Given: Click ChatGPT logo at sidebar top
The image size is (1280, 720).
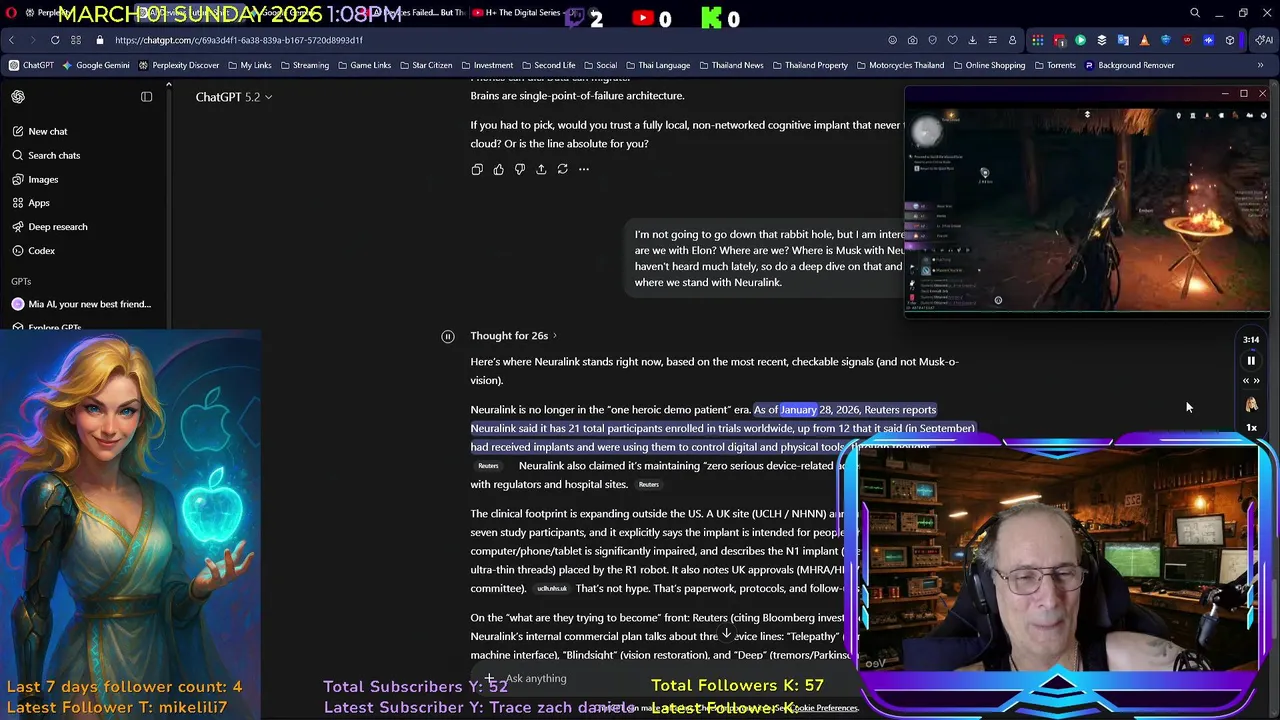Looking at the screenshot, I should 18,97.
